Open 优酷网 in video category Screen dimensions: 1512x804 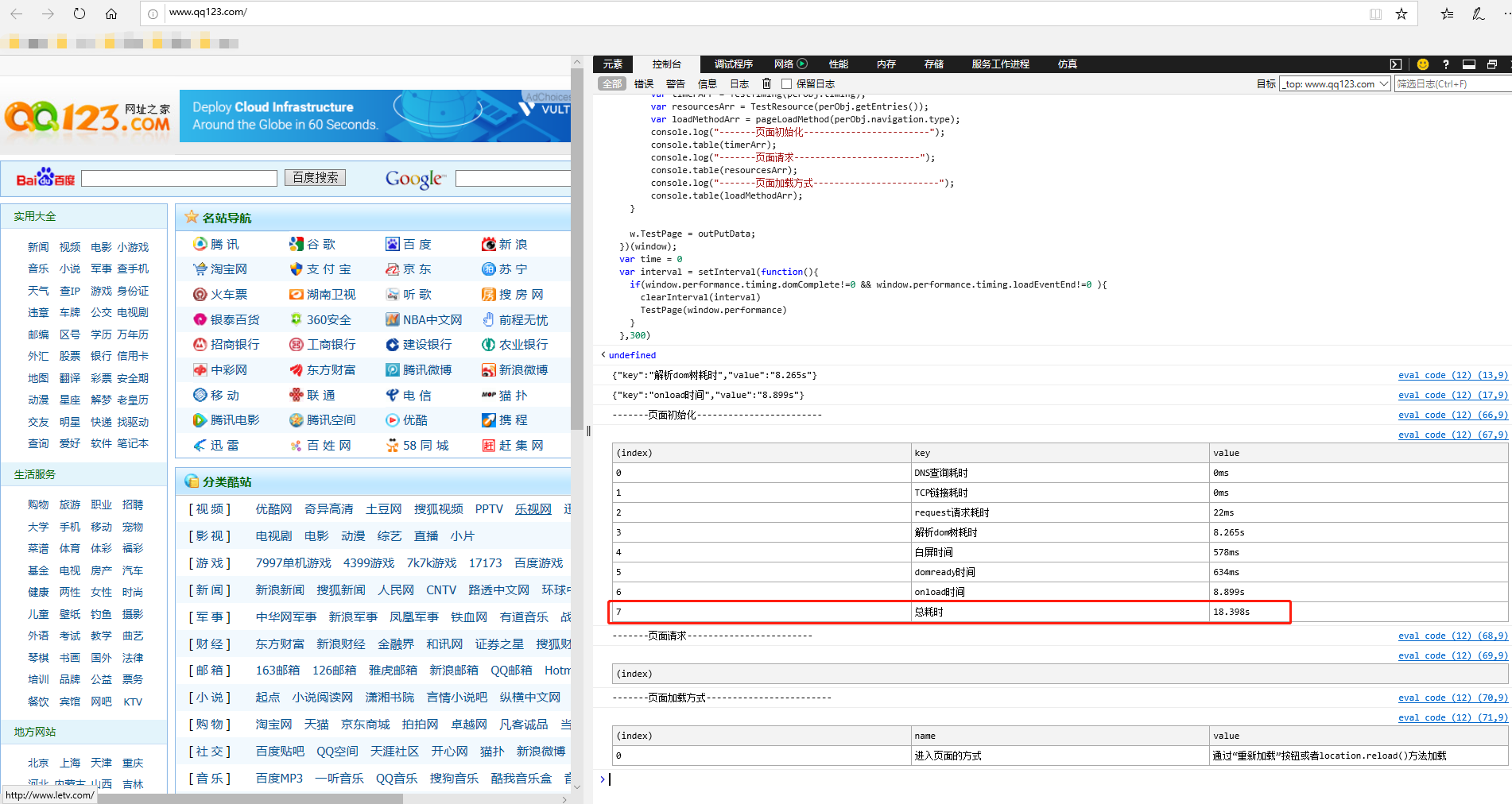pyautogui.click(x=273, y=509)
